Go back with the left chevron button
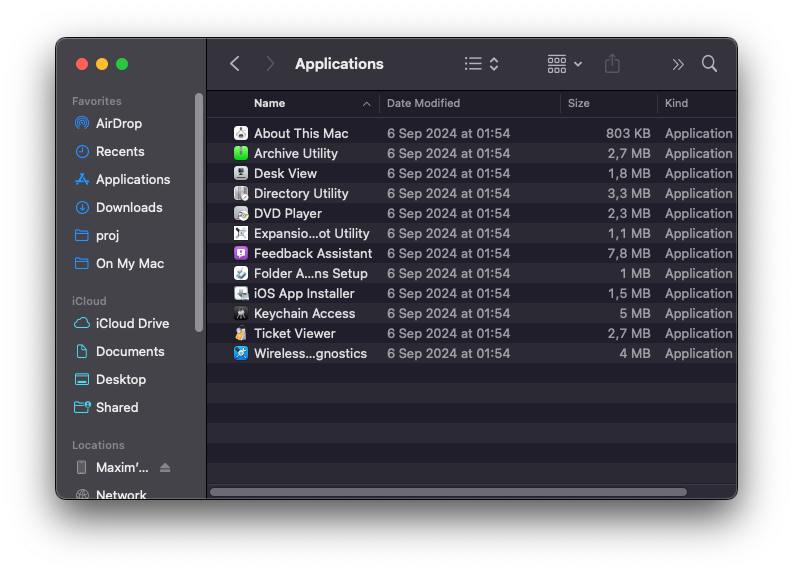The image size is (793, 573). tap(234, 64)
